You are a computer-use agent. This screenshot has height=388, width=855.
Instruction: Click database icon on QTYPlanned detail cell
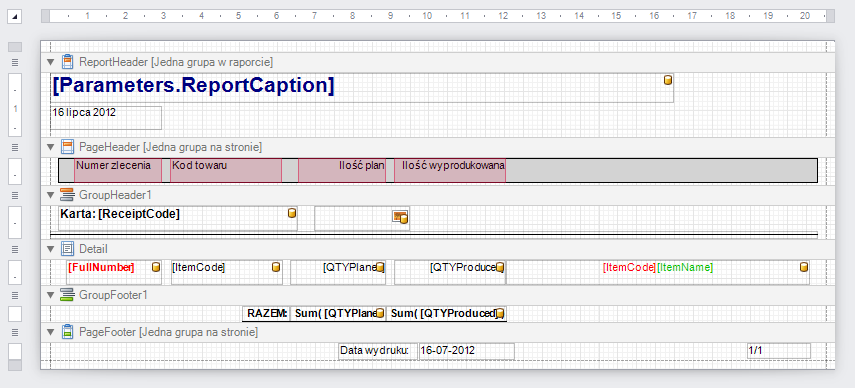pos(380,267)
